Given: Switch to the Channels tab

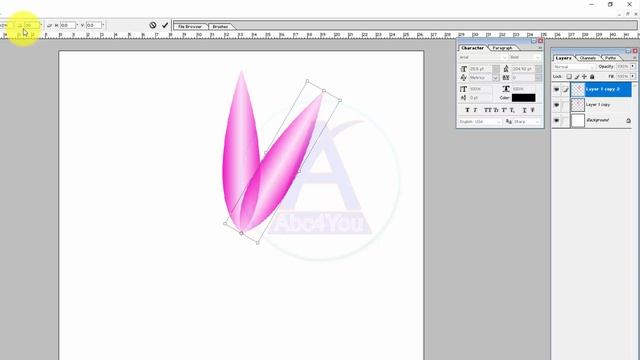Looking at the screenshot, I should [x=588, y=58].
